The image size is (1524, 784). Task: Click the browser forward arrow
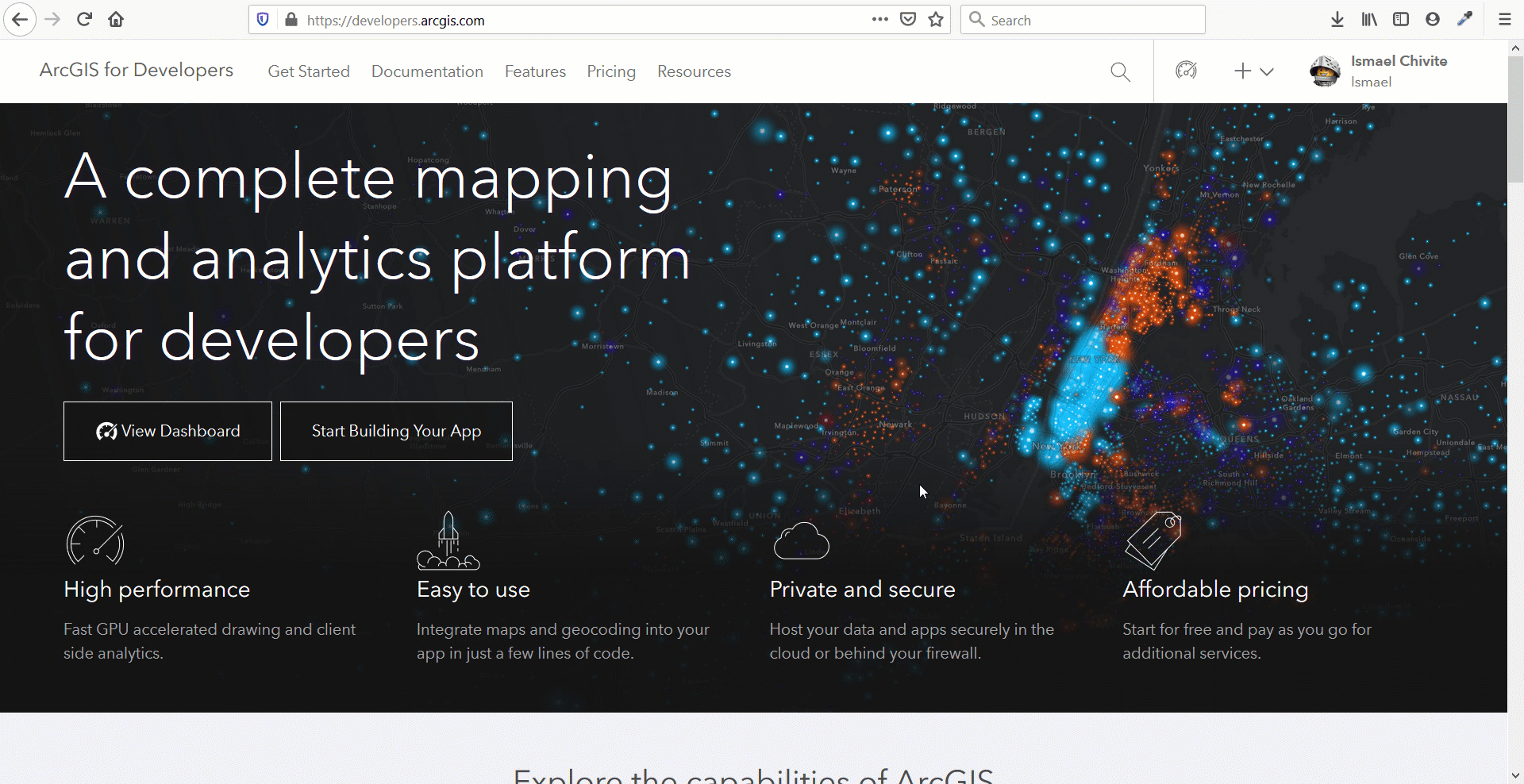pos(52,20)
